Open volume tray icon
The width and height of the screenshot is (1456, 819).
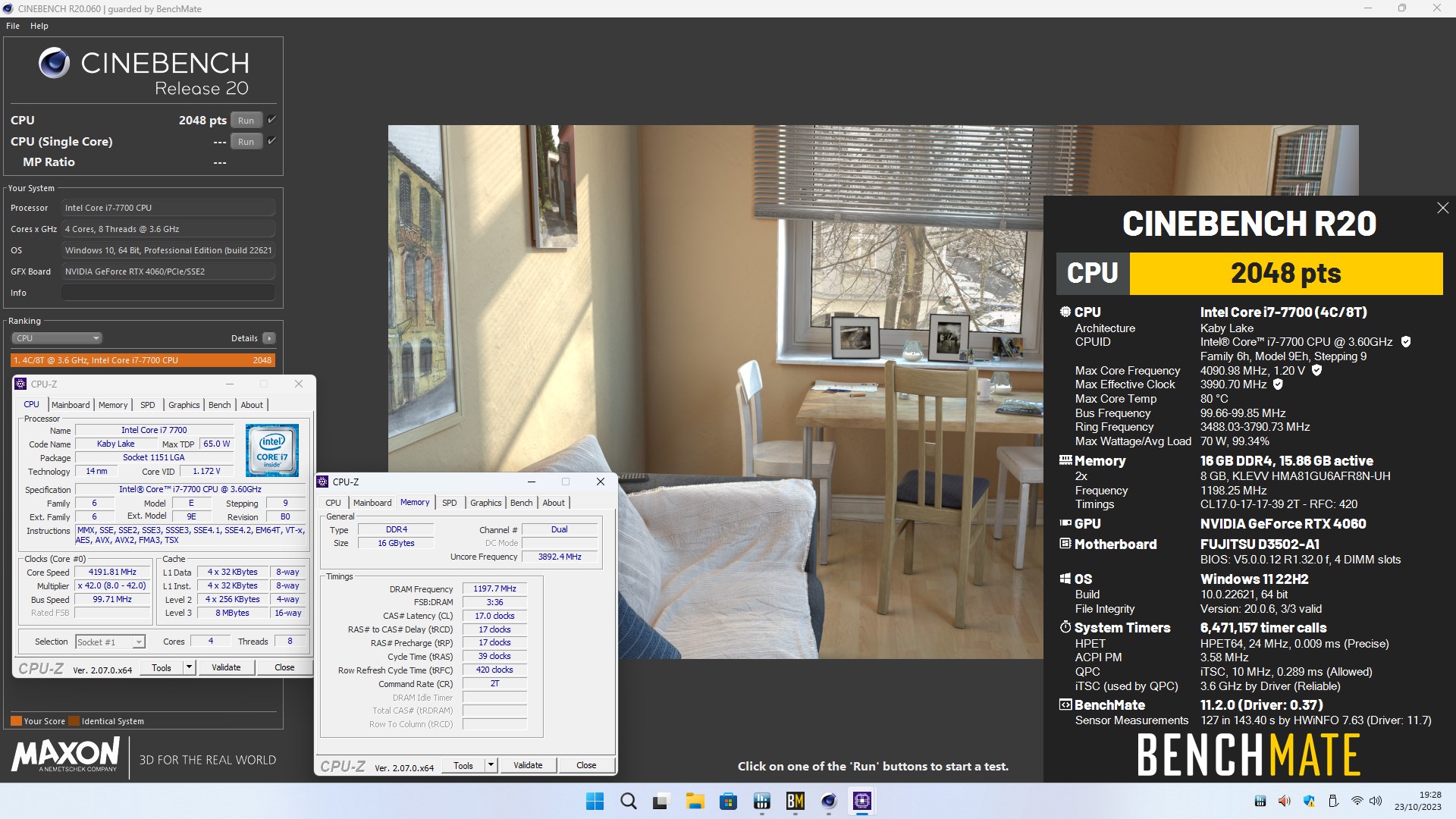(x=1376, y=802)
